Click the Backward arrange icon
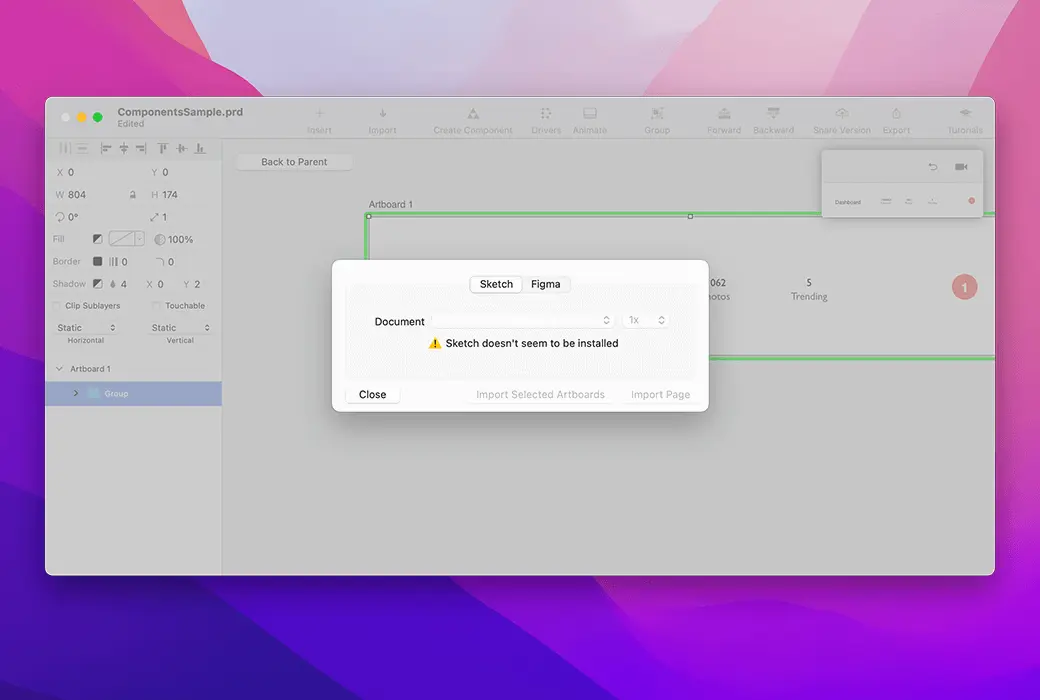The width and height of the screenshot is (1040, 700). tap(773, 113)
